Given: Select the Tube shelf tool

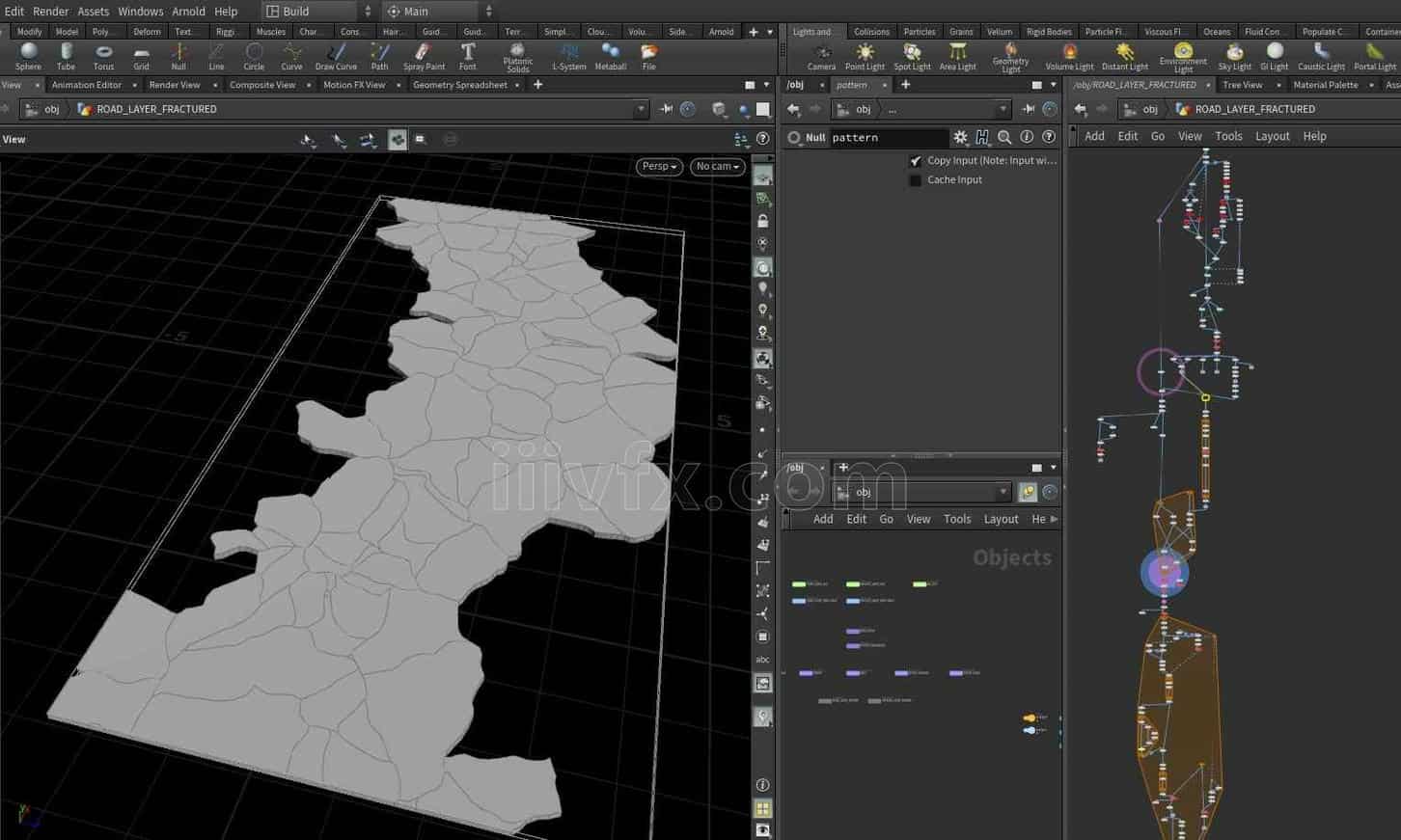Looking at the screenshot, I should pyautogui.click(x=66, y=57).
